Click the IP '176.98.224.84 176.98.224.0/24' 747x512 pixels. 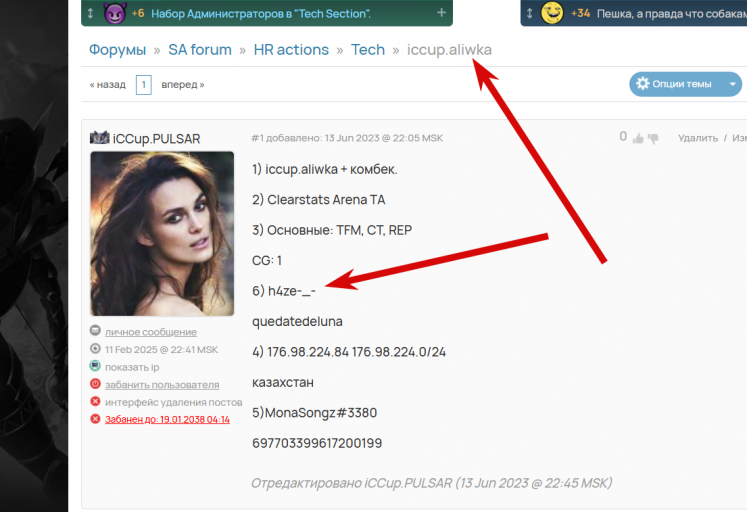[356, 352]
